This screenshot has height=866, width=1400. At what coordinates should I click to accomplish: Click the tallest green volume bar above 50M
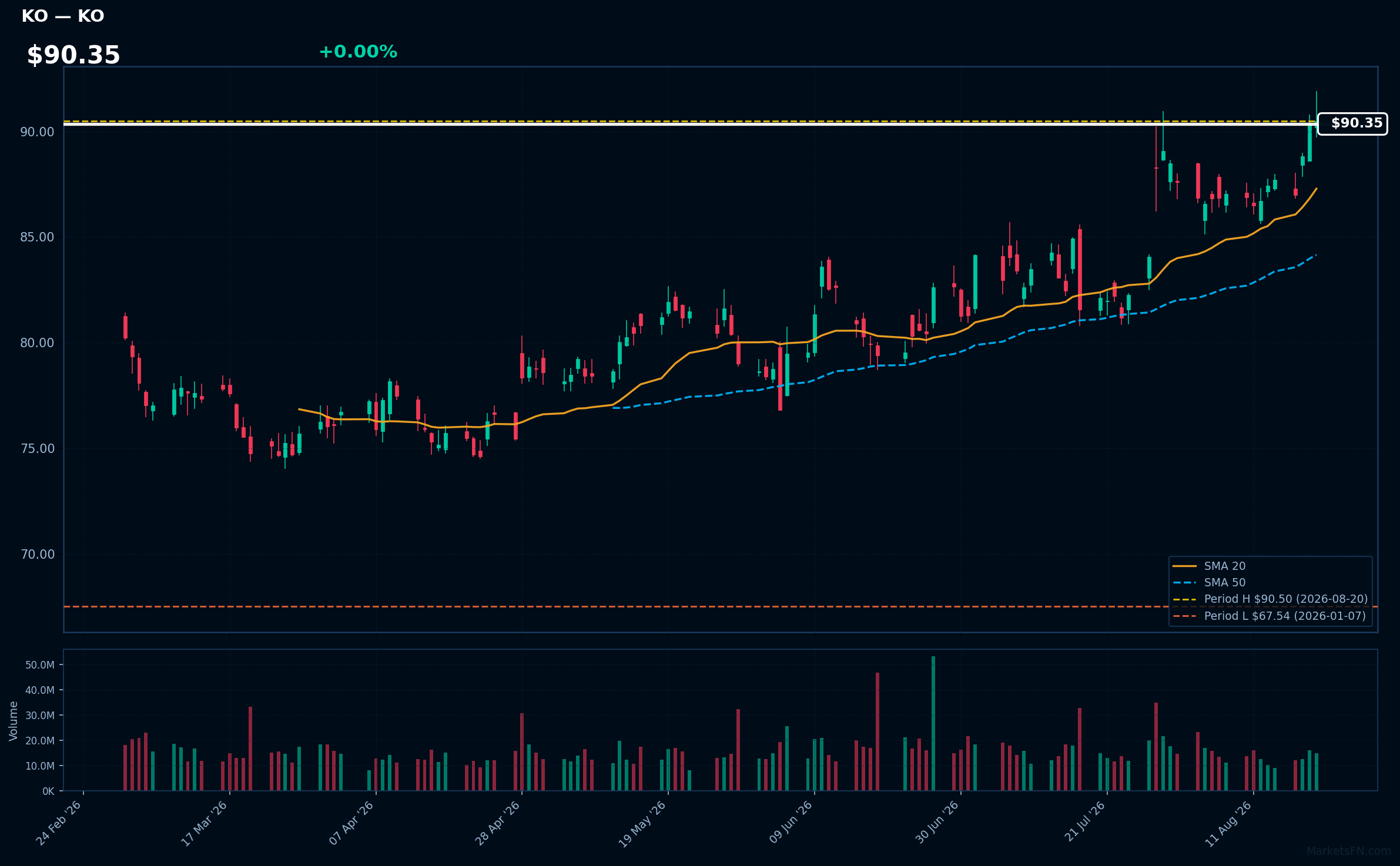pos(933,723)
